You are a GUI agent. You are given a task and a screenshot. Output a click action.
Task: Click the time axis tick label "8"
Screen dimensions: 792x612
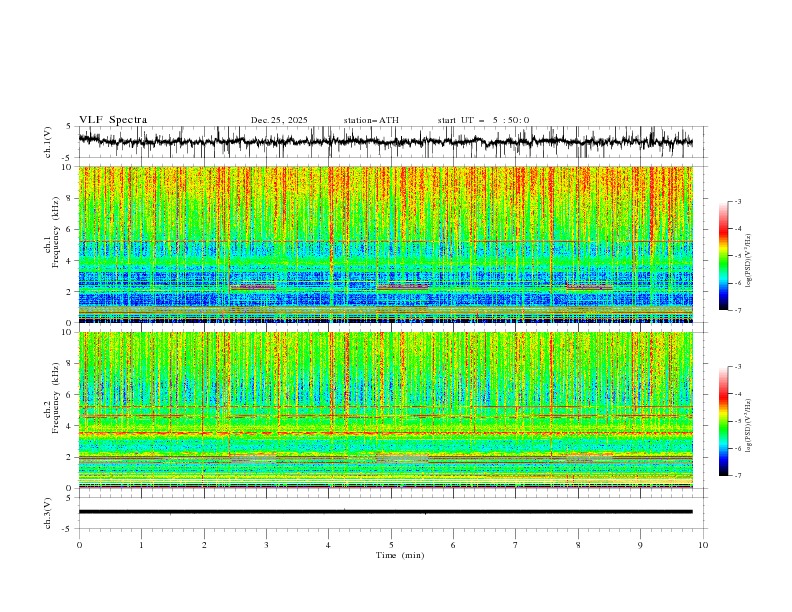(x=578, y=545)
